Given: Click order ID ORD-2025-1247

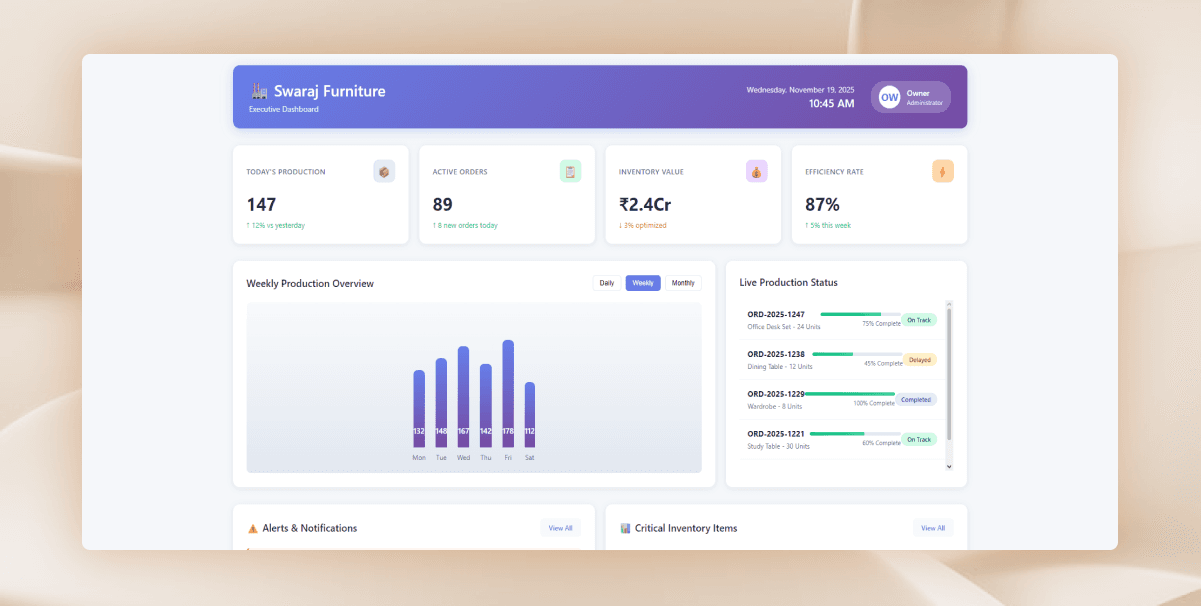Looking at the screenshot, I should coord(776,314).
